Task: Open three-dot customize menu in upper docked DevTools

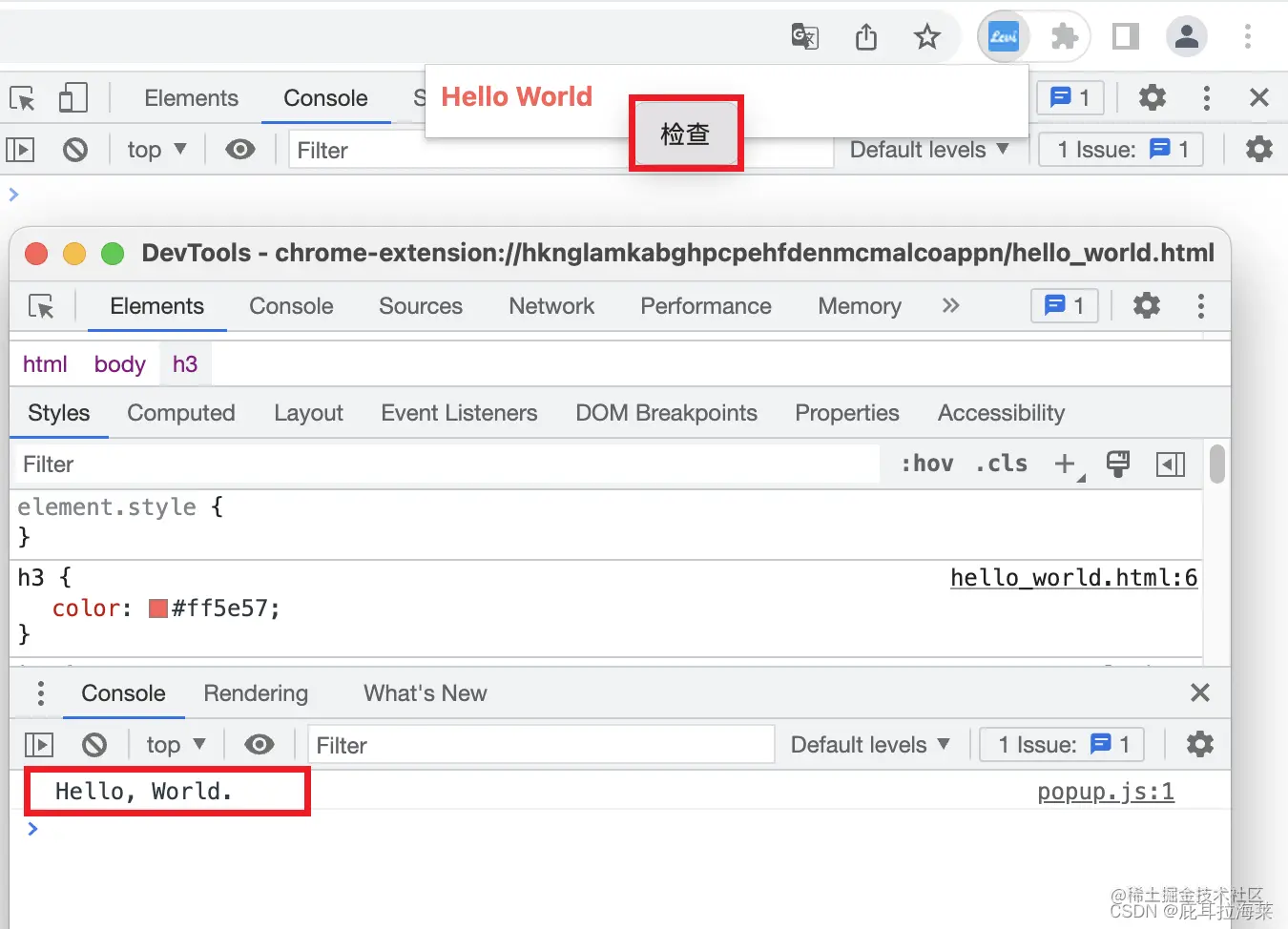Action: coord(1207,97)
